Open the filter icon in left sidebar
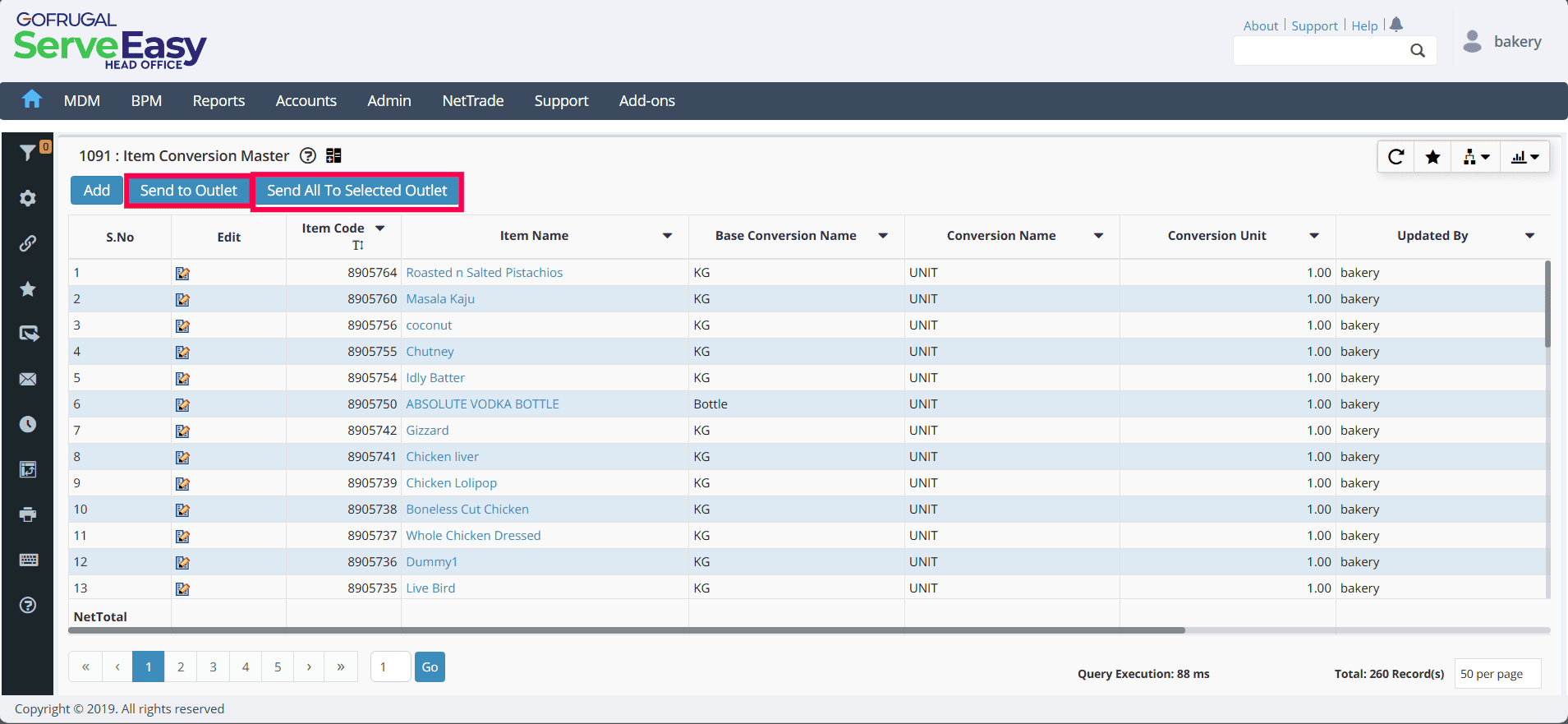The image size is (1568, 724). (x=28, y=152)
